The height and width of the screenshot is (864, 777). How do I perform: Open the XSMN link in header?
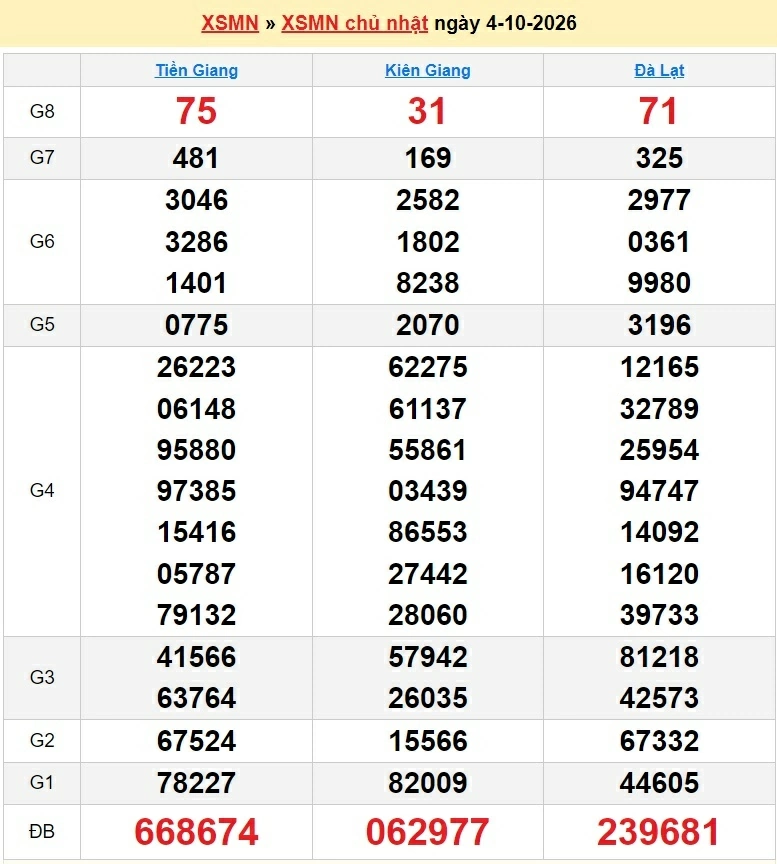click(230, 23)
